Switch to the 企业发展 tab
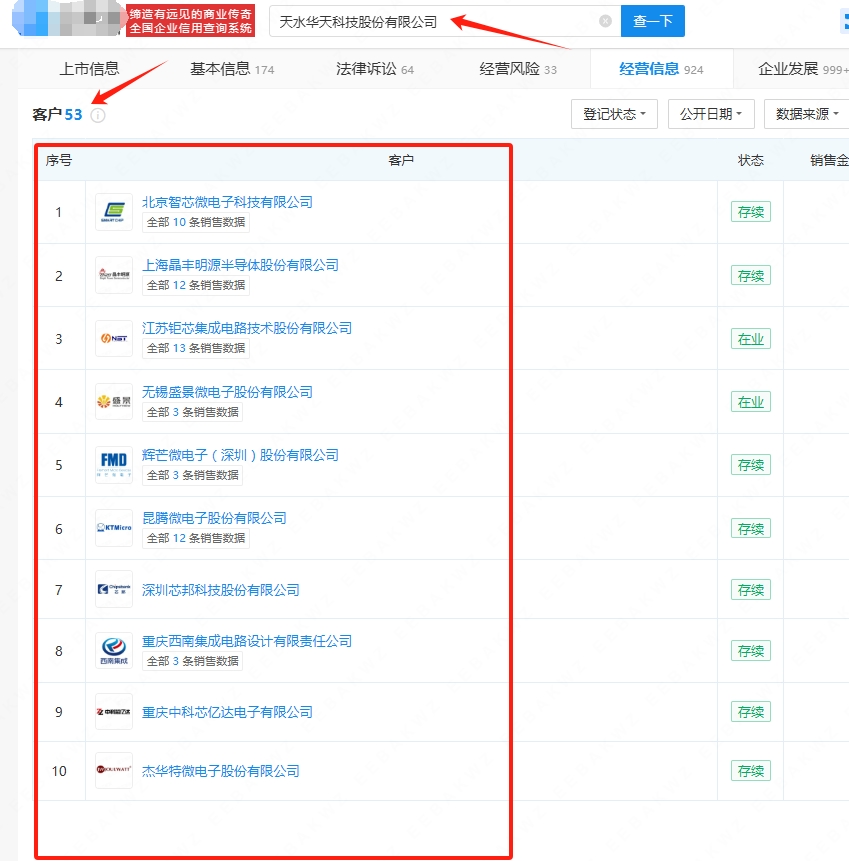This screenshot has width=849, height=861. pyautogui.click(x=803, y=69)
